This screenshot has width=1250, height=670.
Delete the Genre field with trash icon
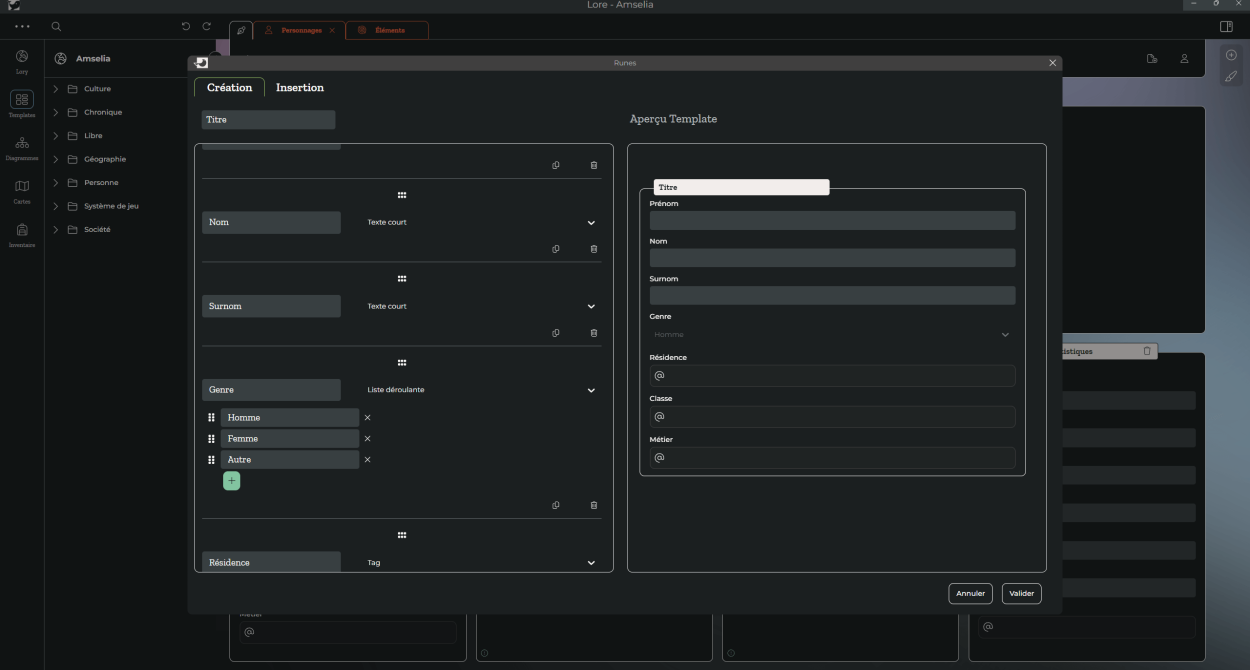click(x=594, y=505)
